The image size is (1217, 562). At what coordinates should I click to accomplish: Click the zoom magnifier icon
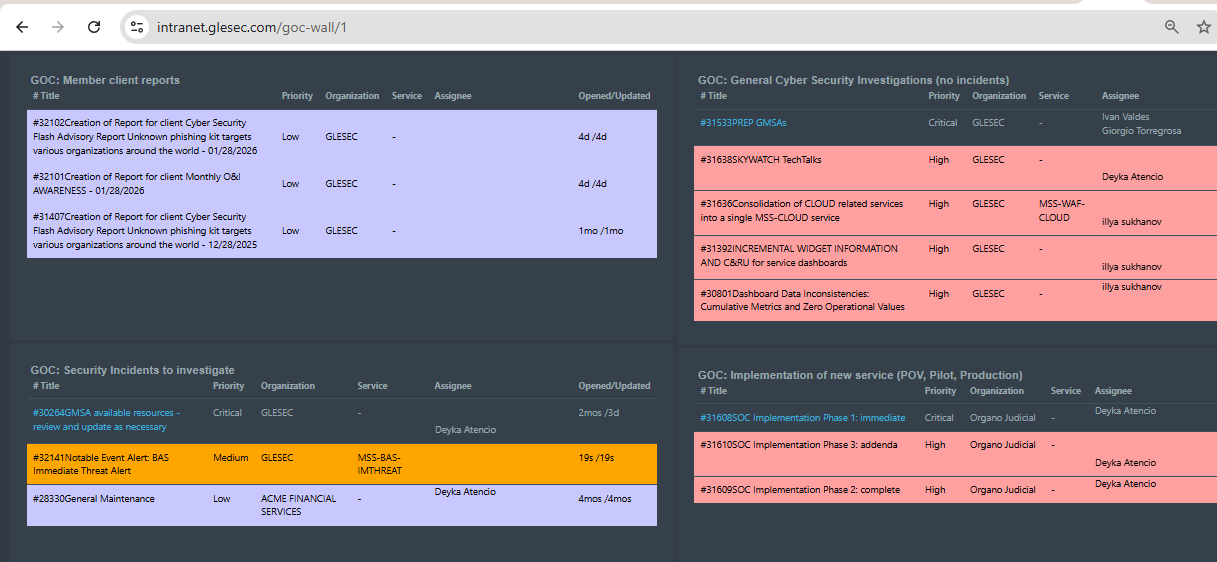[1171, 27]
